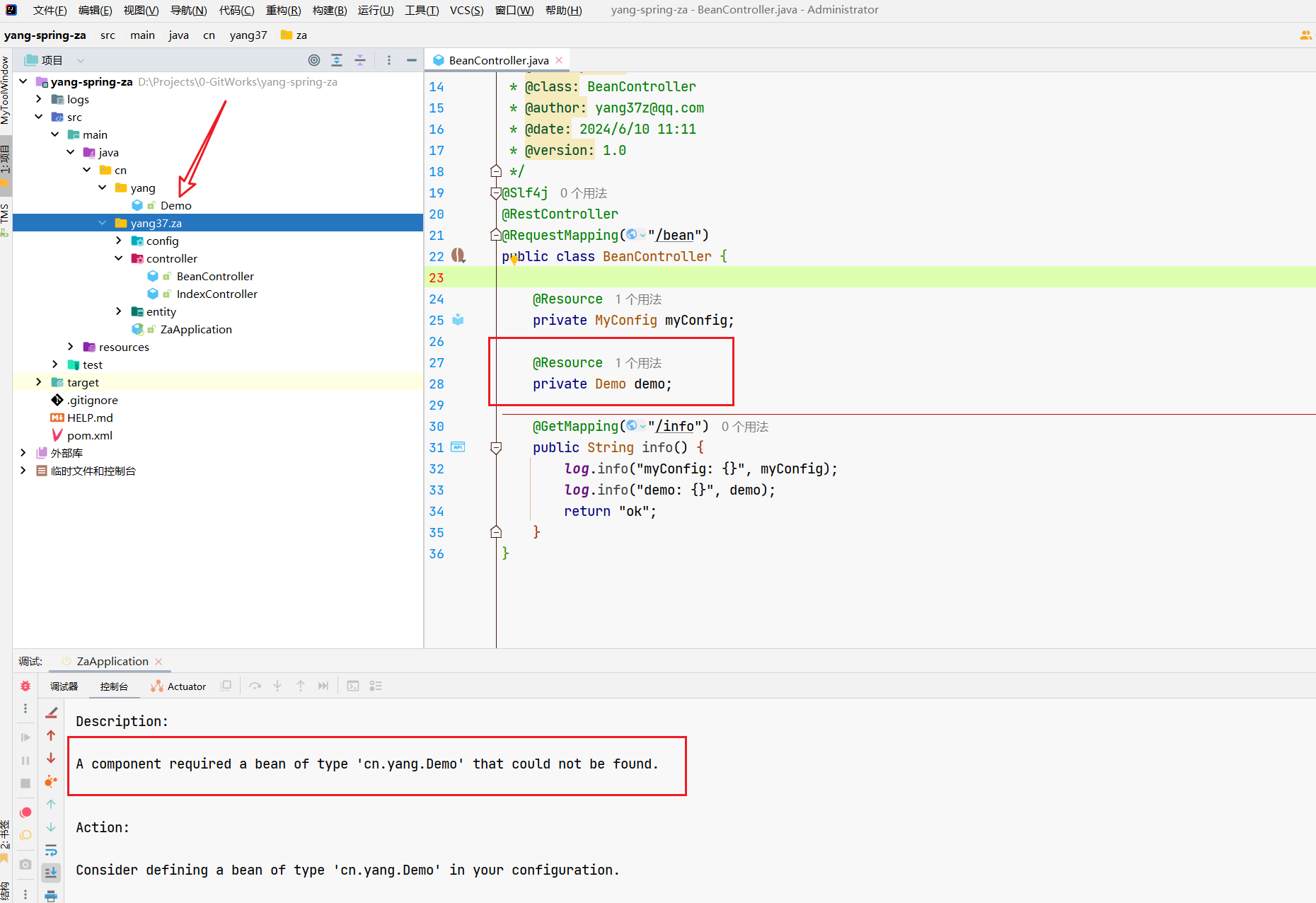Click the collapse all icon in project panel
This screenshot has width=1316, height=903.
click(360, 60)
